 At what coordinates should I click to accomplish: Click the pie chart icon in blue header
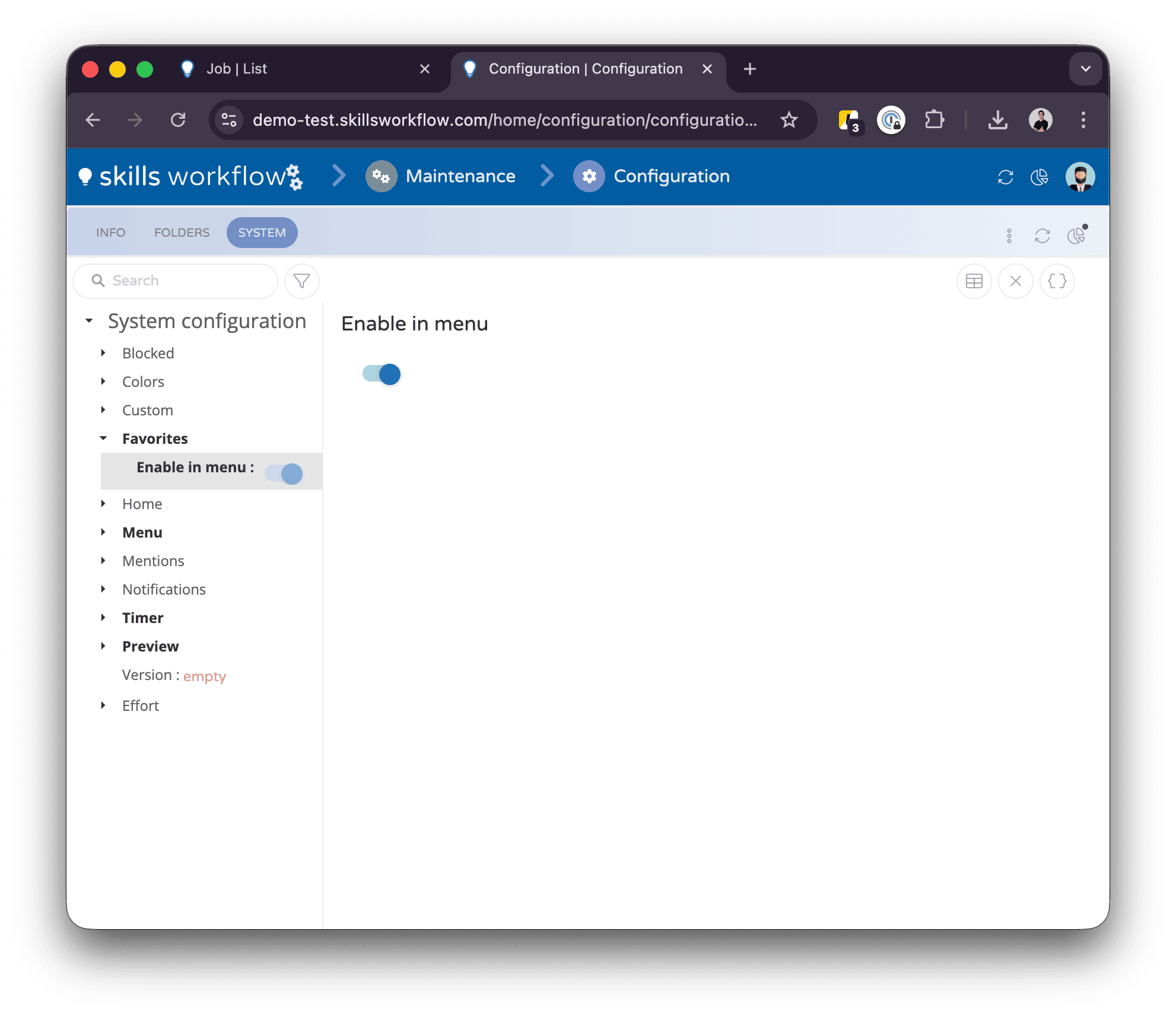(x=1039, y=177)
